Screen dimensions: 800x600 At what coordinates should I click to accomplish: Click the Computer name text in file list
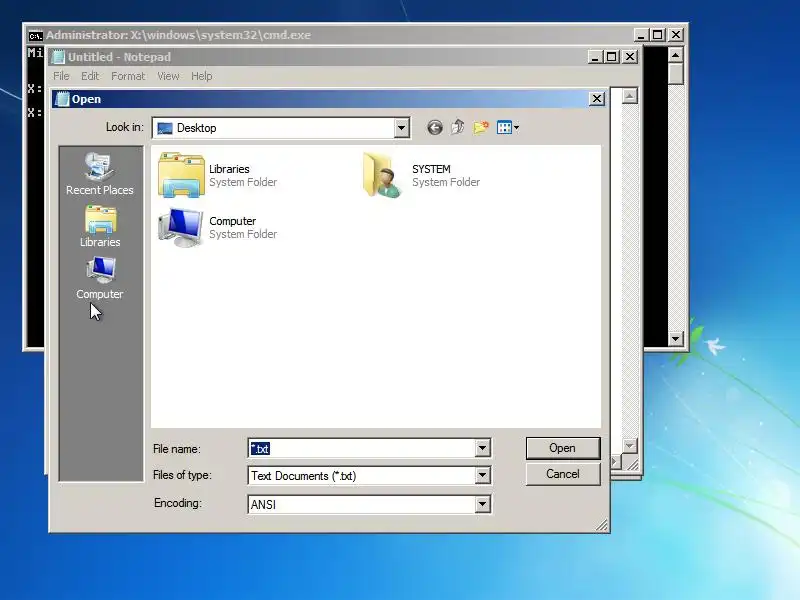tap(233, 221)
